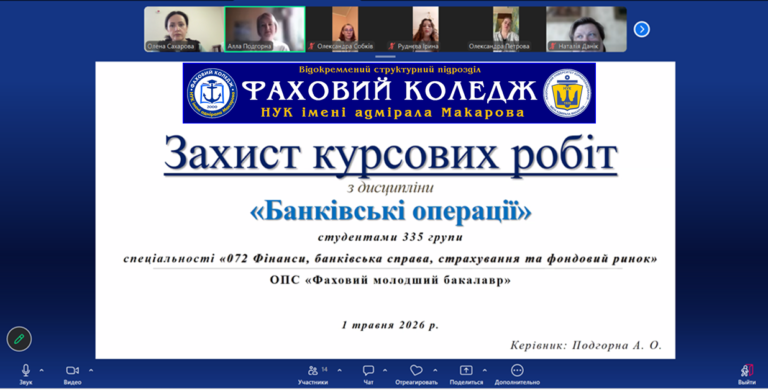Start screen sharing with Поделиться
Image resolution: width=768 pixels, height=391 pixels.
(466, 374)
